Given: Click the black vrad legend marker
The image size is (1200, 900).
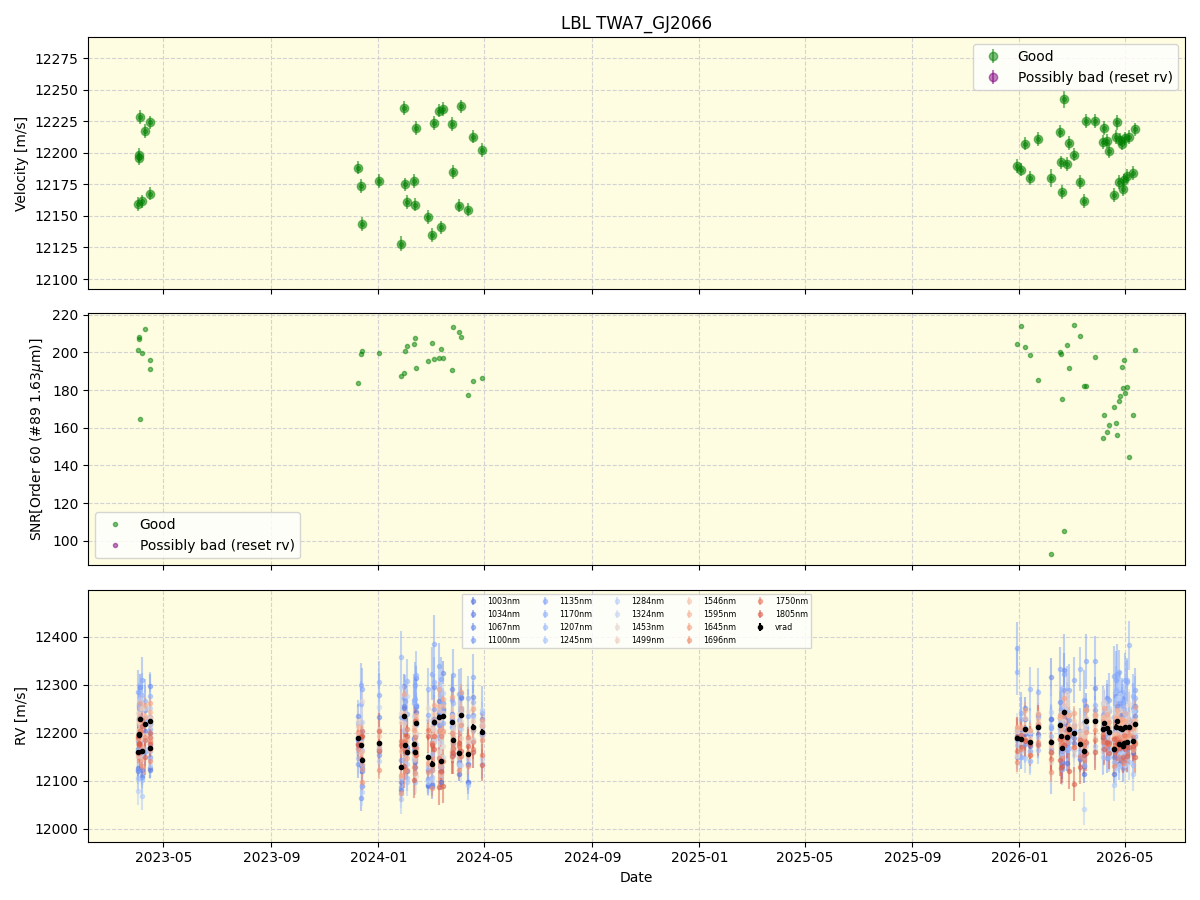Looking at the screenshot, I should pos(760,627).
